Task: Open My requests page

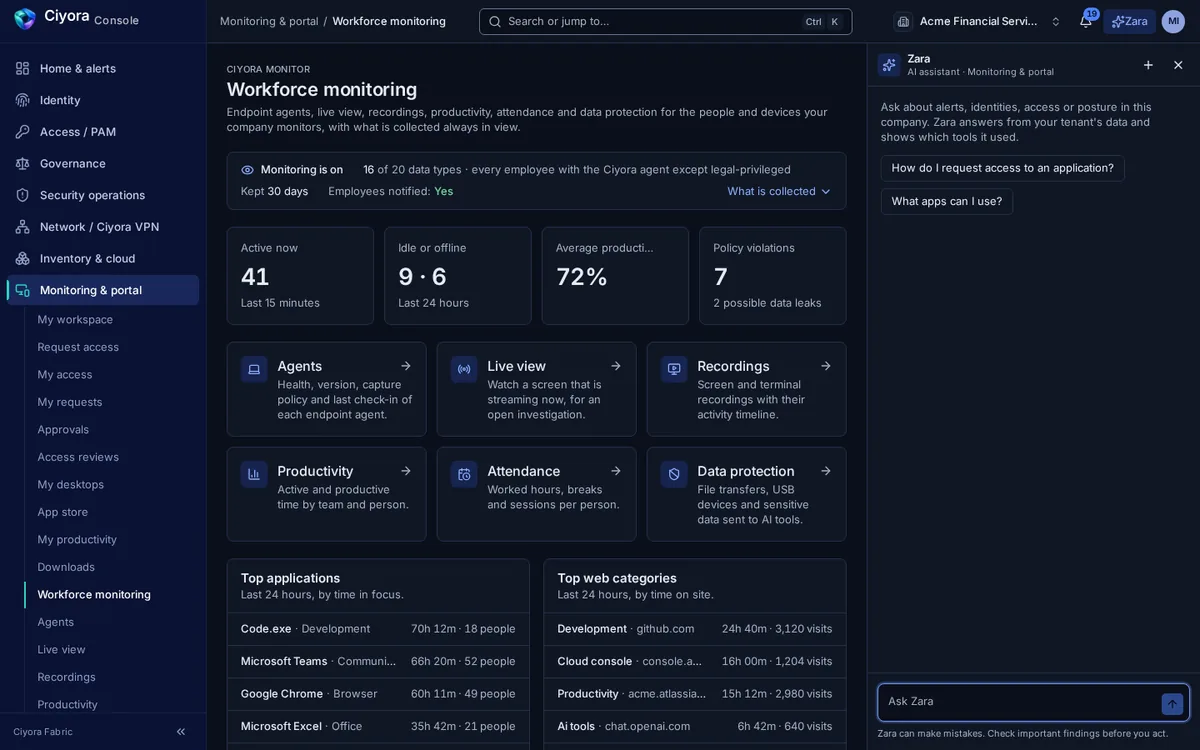Action: [x=111, y=402]
